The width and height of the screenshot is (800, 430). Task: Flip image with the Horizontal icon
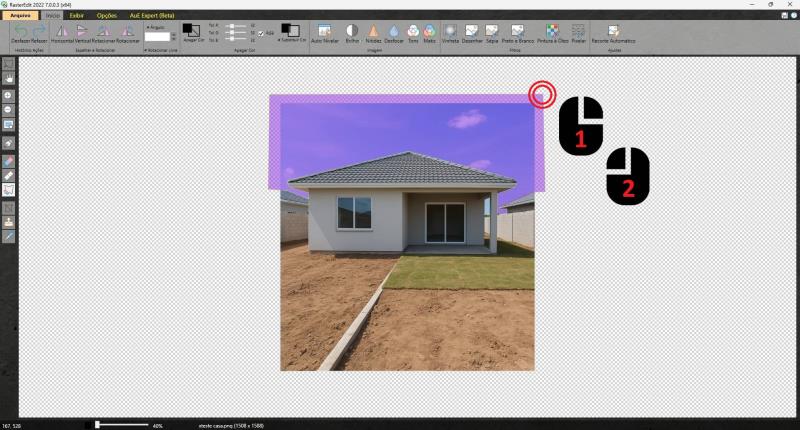(x=62, y=33)
